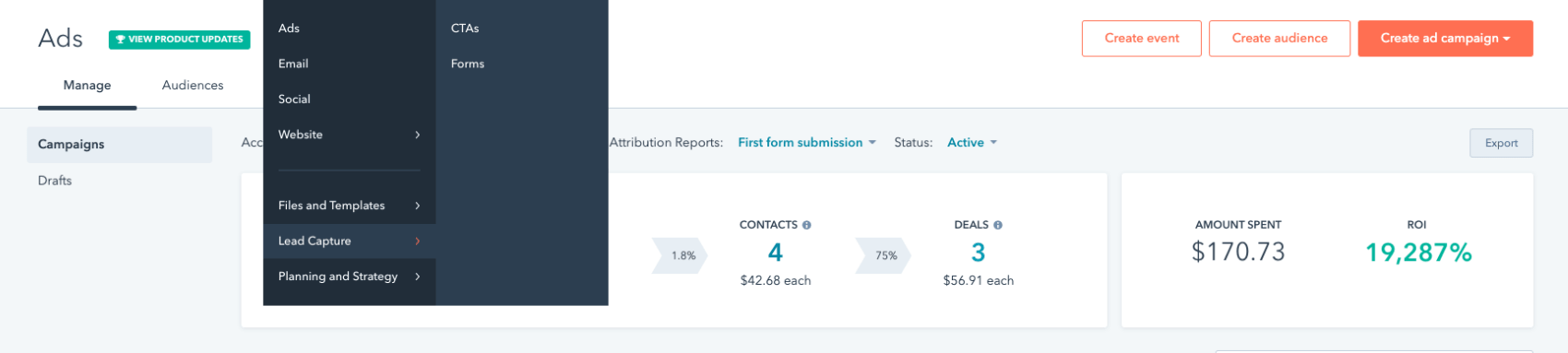Open the First form submission dropdown
1568x353 pixels.
coord(806,143)
